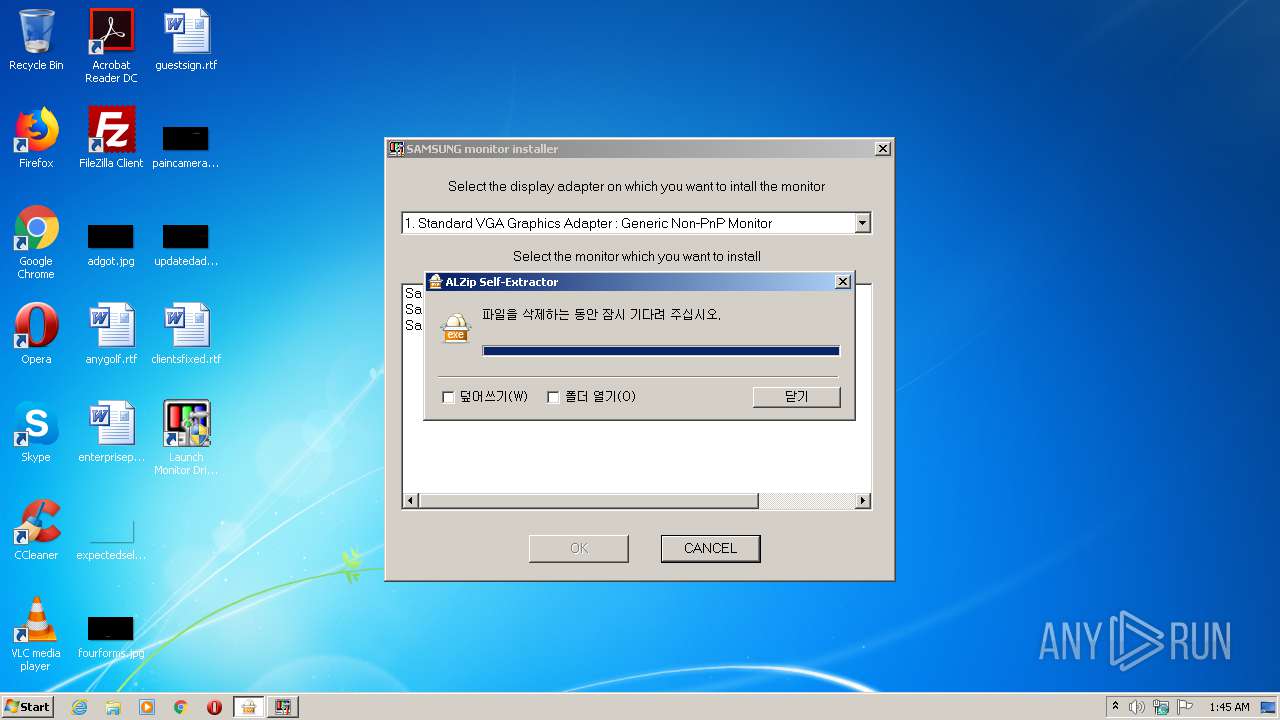
Task: Open FileZilla Client shortcut
Action: (x=111, y=138)
